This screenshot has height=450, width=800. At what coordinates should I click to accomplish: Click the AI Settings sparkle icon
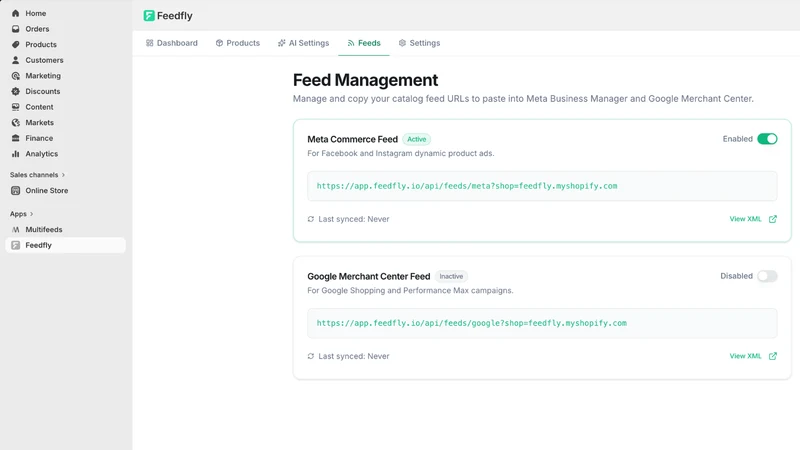[x=282, y=43]
